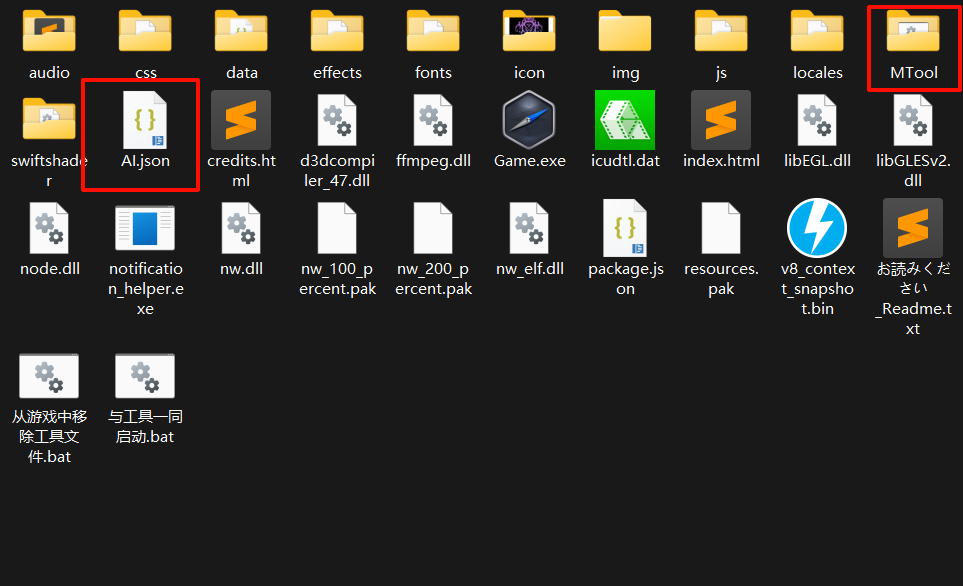Select the MTool folder
This screenshot has width=963, height=586.
[913, 35]
